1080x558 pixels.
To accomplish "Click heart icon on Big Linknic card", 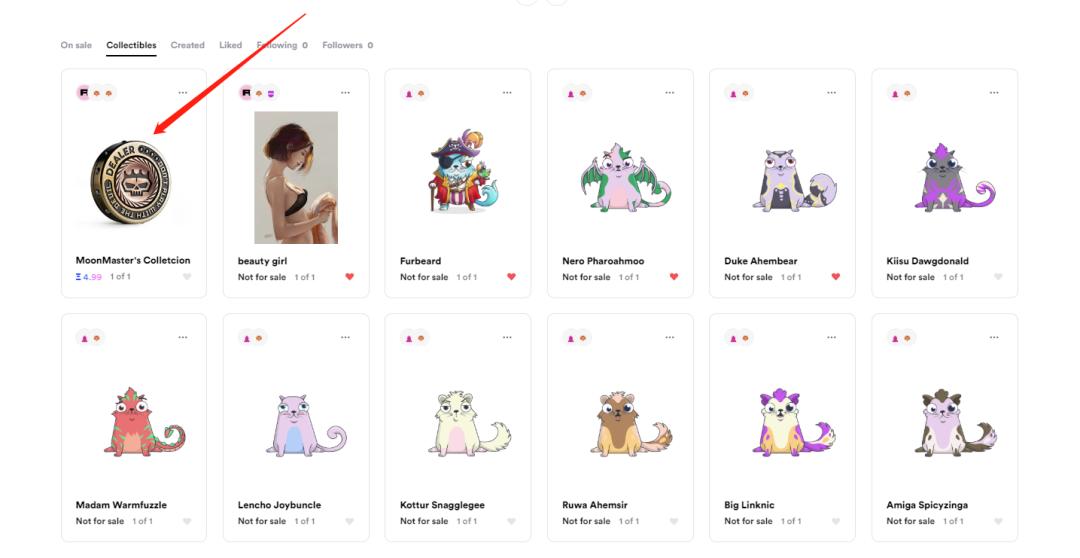I will point(835,521).
